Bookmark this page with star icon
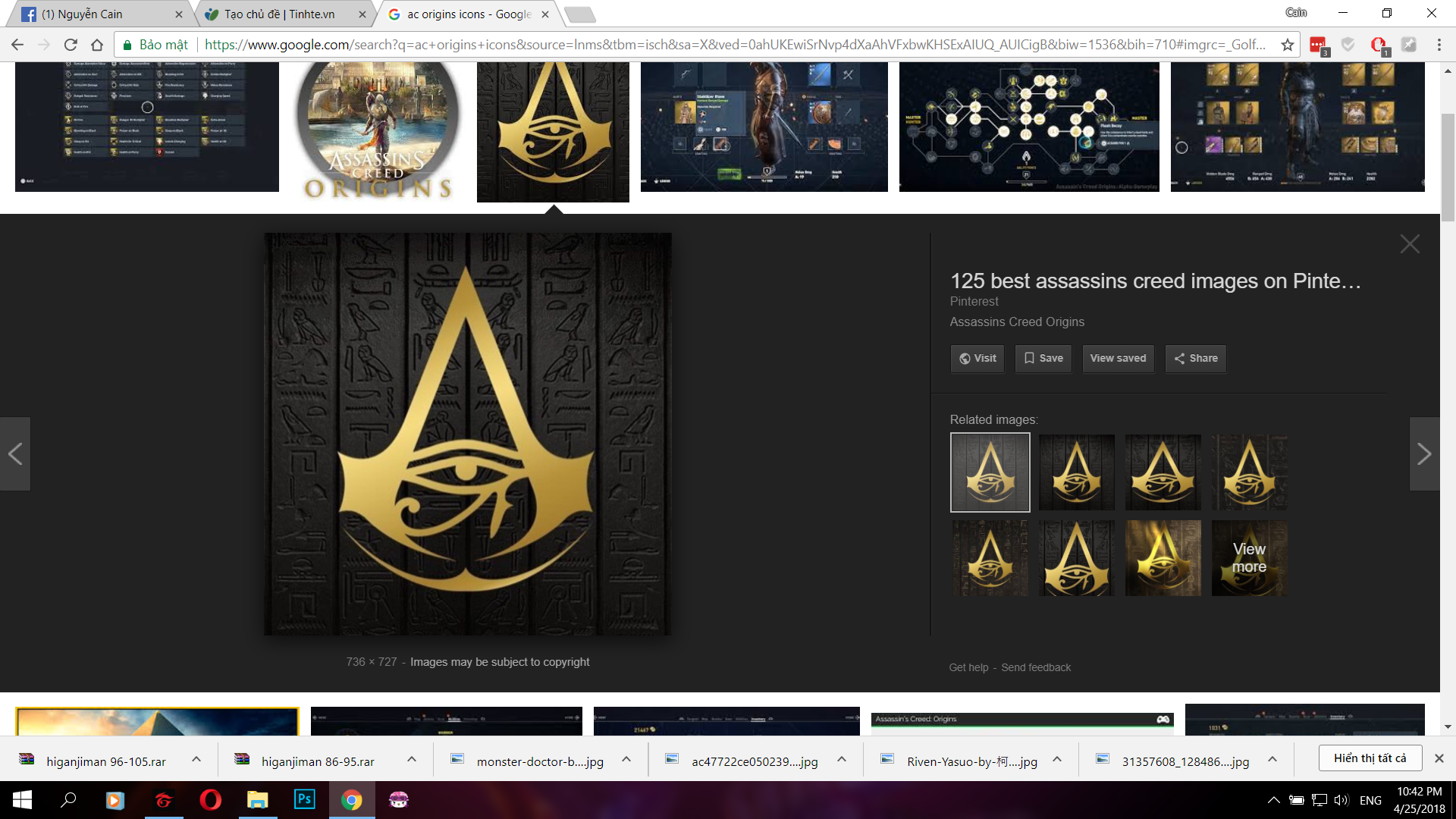 [1287, 45]
